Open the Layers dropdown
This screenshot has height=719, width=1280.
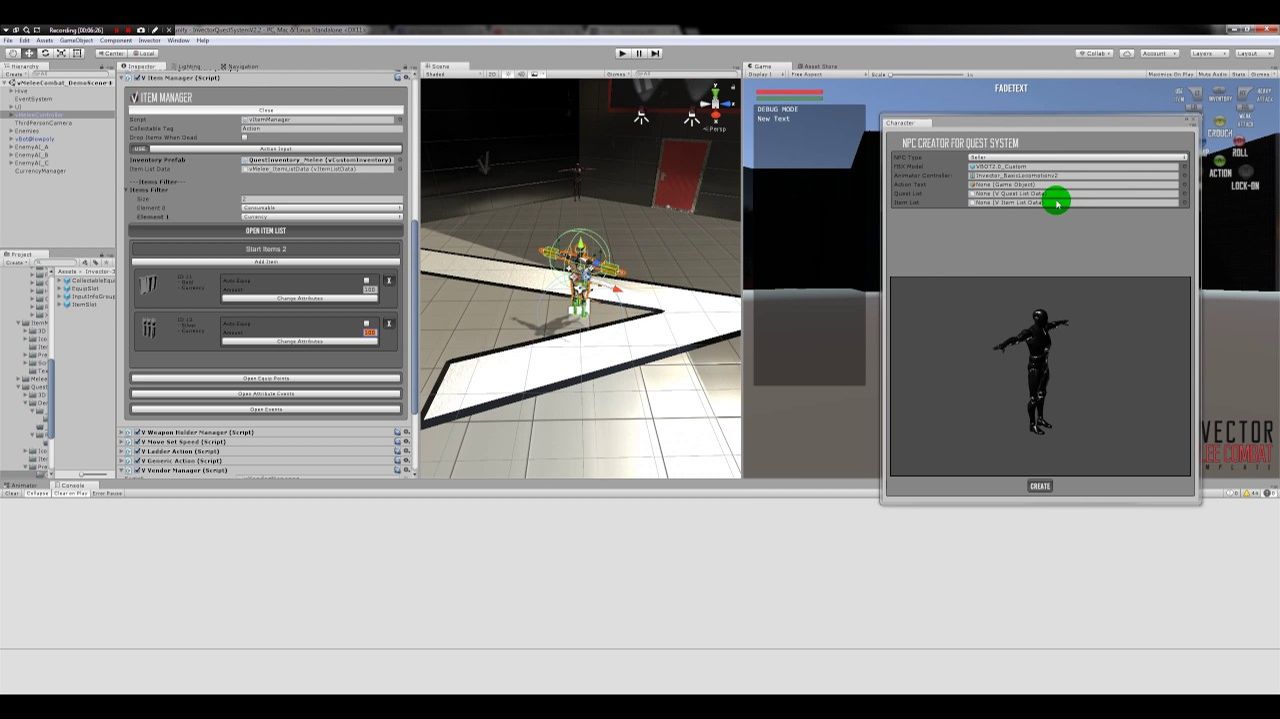(1207, 53)
